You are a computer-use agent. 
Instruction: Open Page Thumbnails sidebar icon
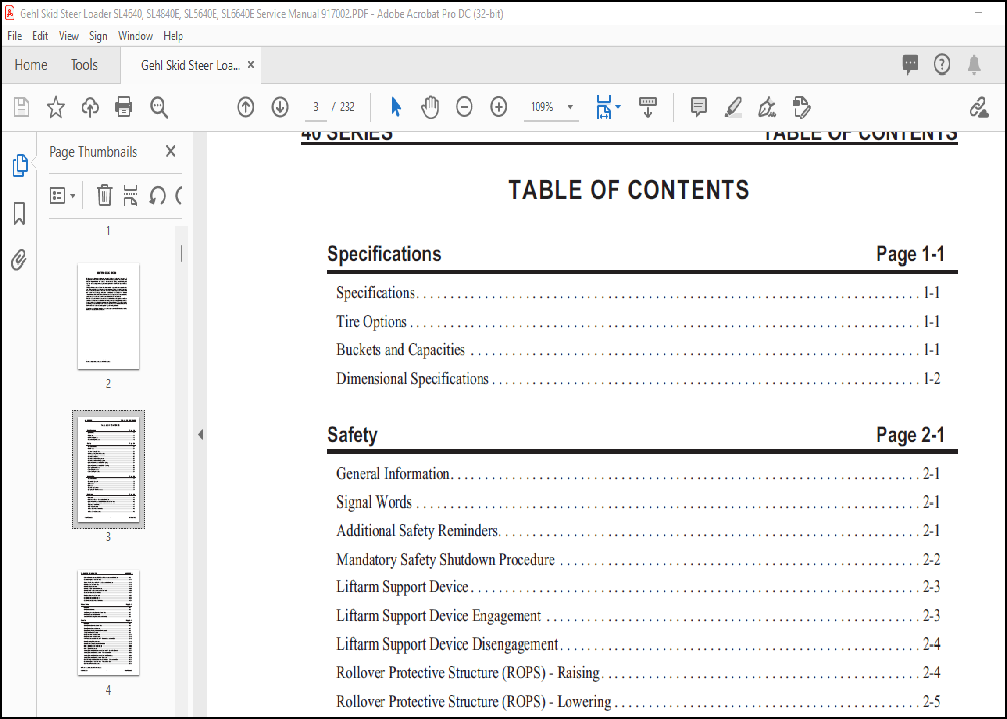click(20, 166)
